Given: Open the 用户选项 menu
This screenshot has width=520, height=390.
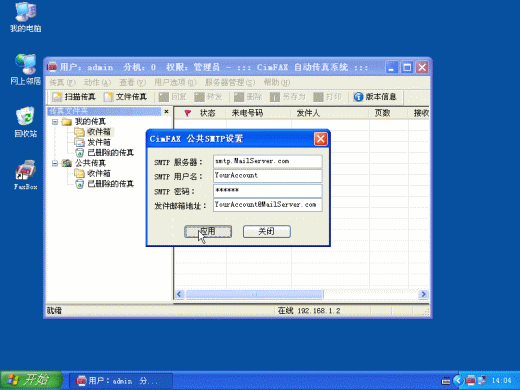Looking at the screenshot, I should coord(175,82).
